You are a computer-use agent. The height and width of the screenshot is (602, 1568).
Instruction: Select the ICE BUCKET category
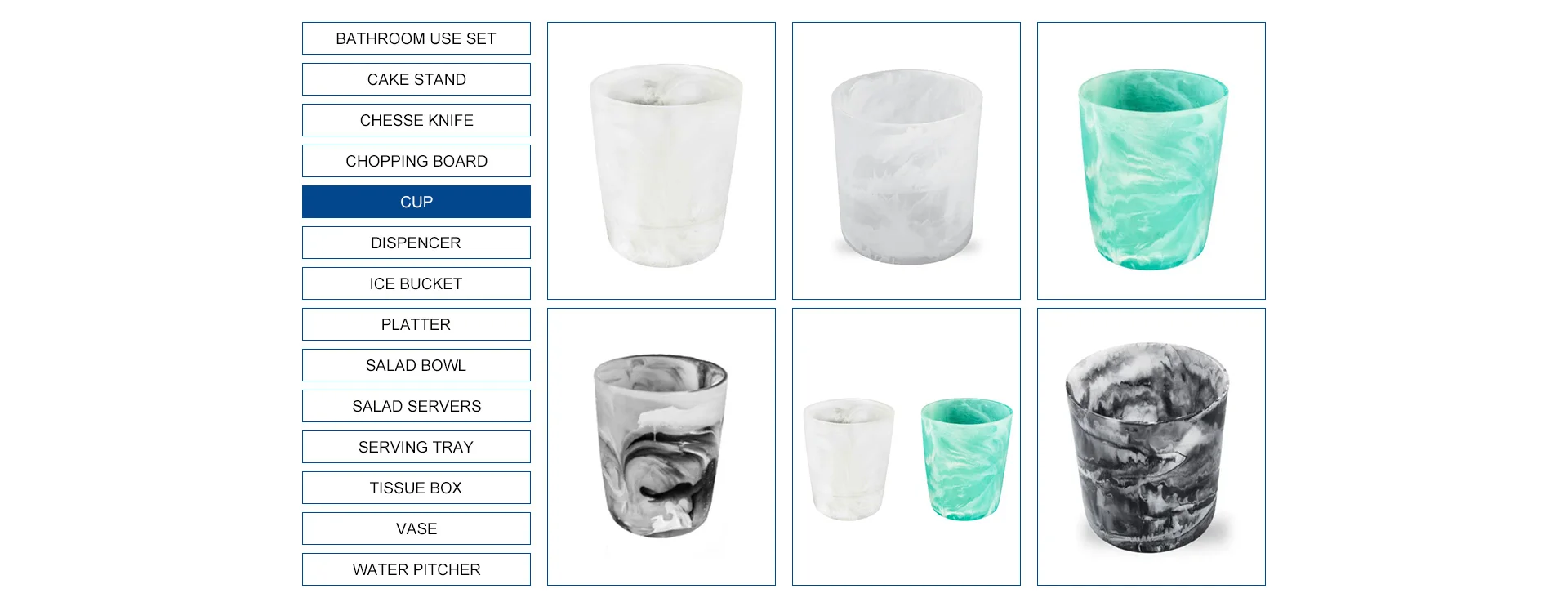(x=416, y=283)
